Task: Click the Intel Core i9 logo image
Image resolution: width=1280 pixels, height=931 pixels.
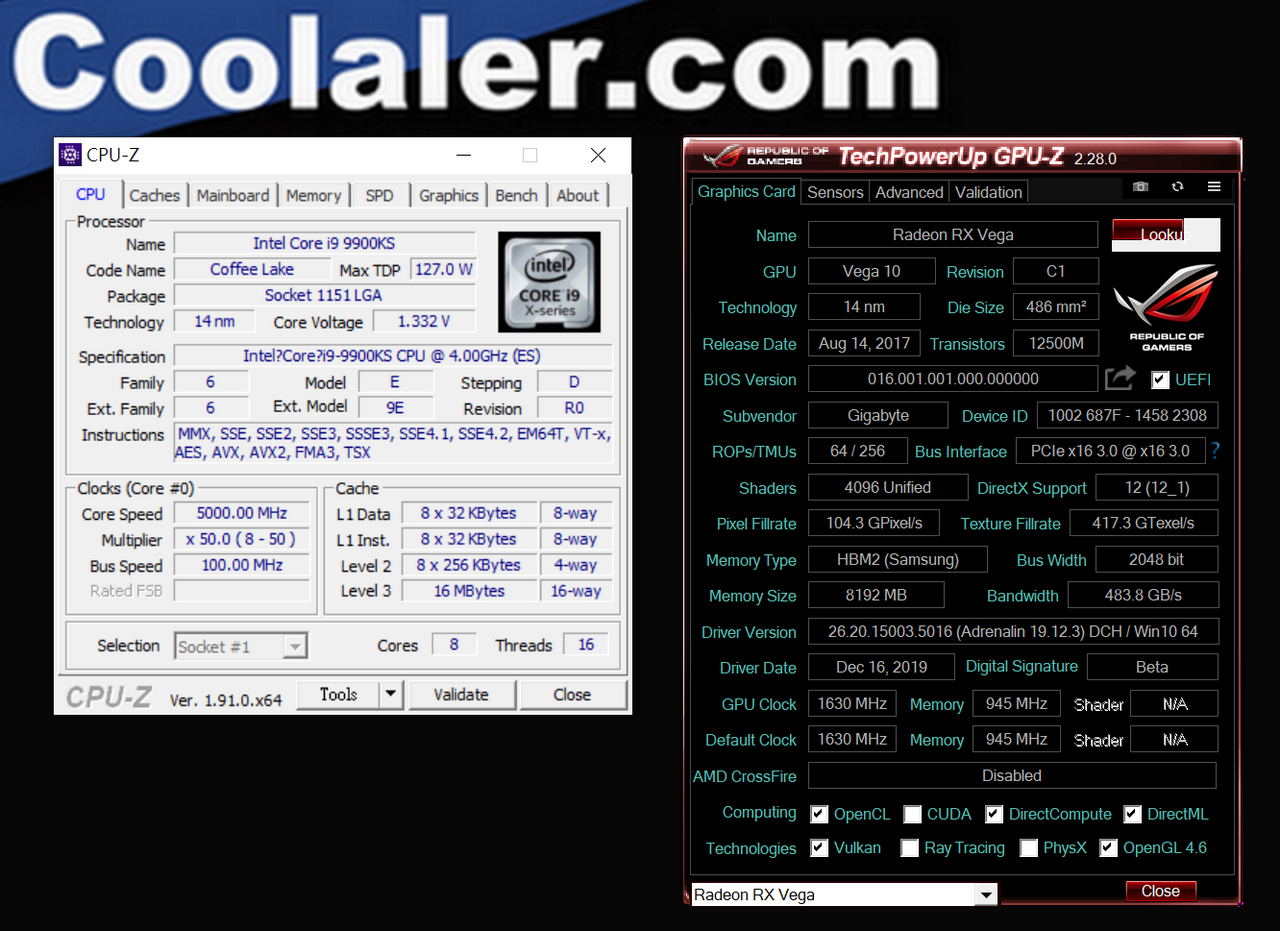Action: point(549,282)
